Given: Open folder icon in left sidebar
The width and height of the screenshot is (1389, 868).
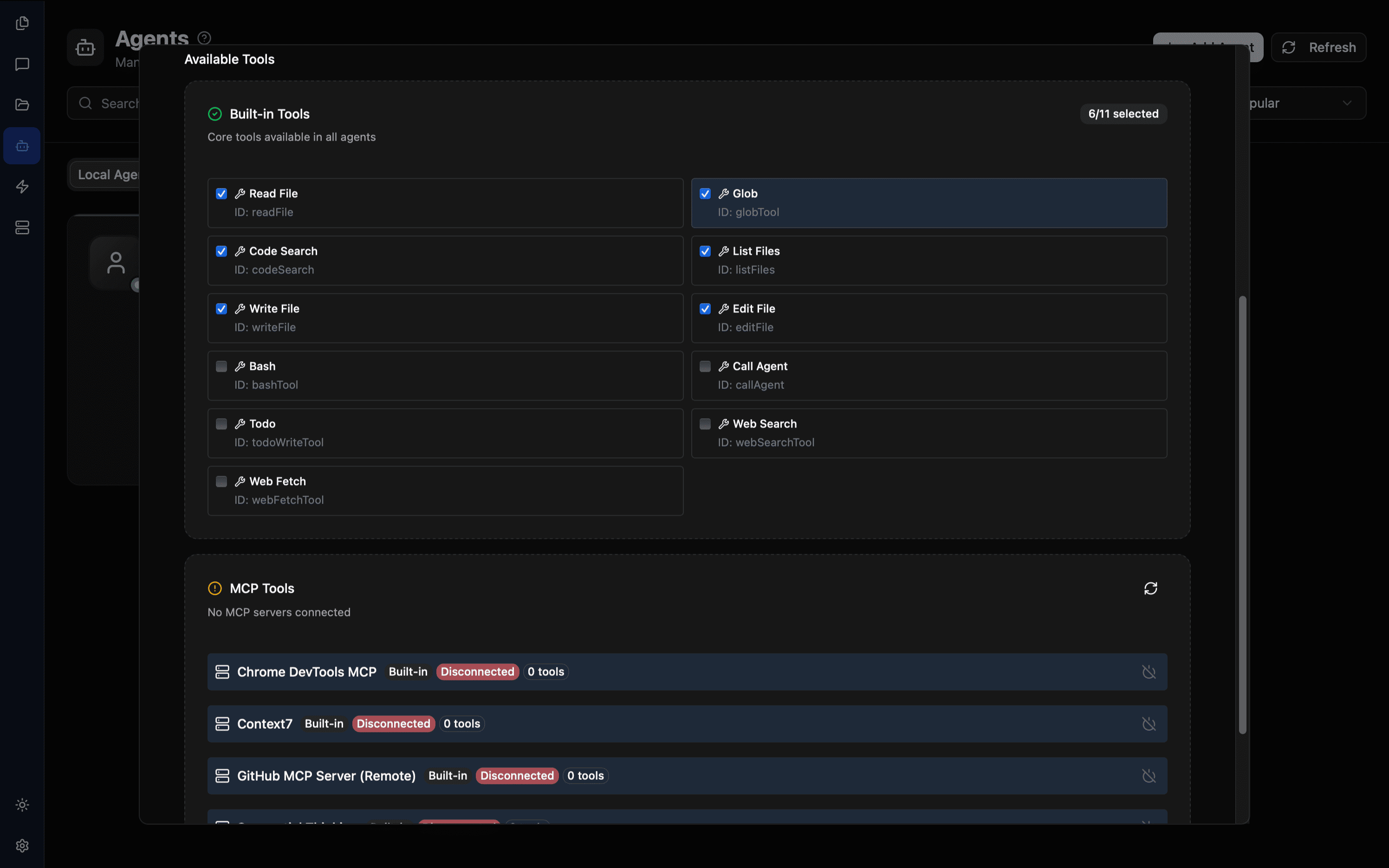Looking at the screenshot, I should point(22,104).
